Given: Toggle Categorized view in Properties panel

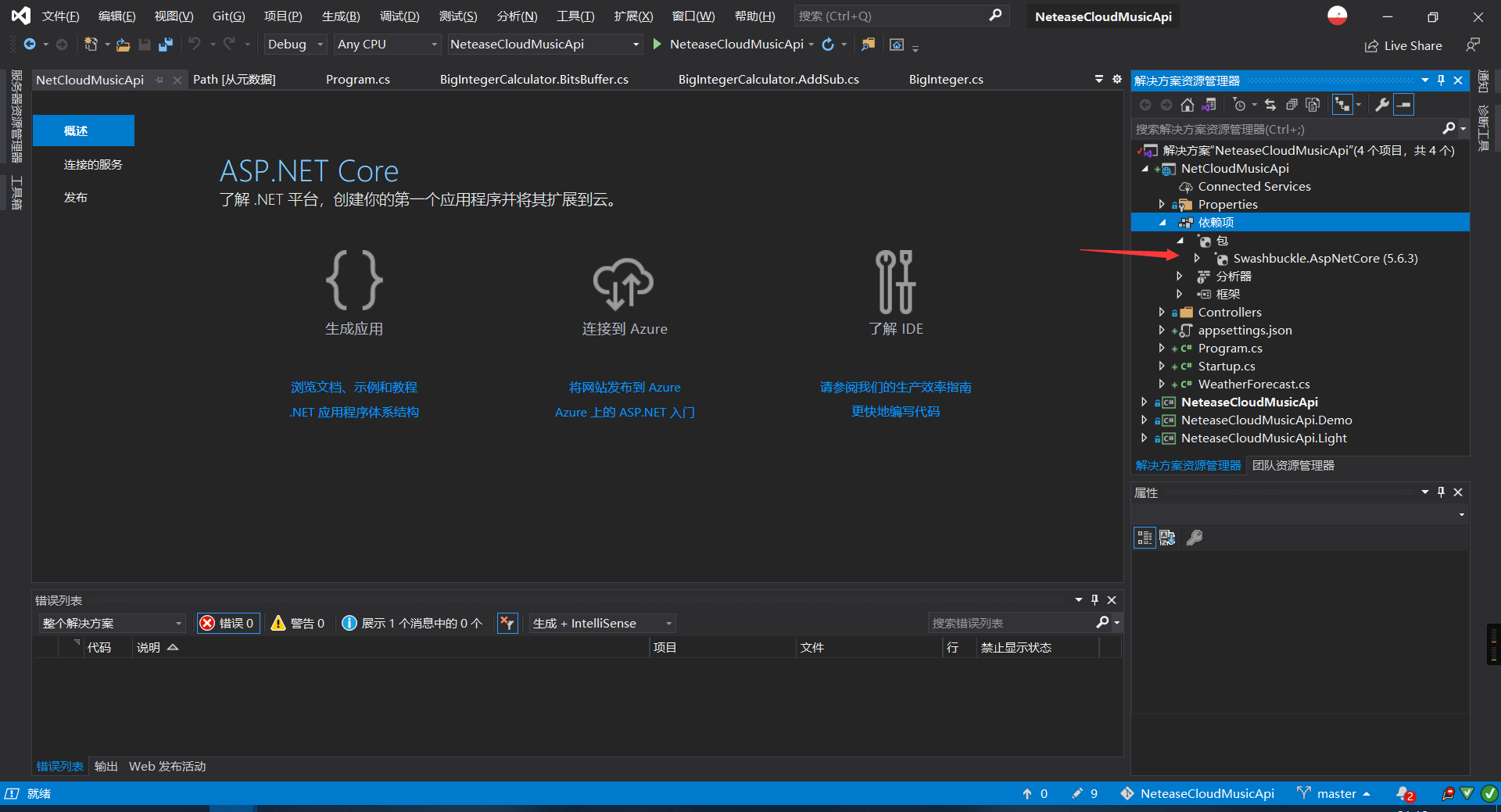Looking at the screenshot, I should 1145,538.
